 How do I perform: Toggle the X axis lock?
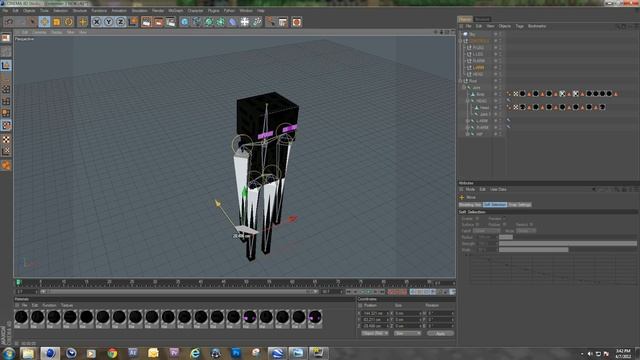96,22
